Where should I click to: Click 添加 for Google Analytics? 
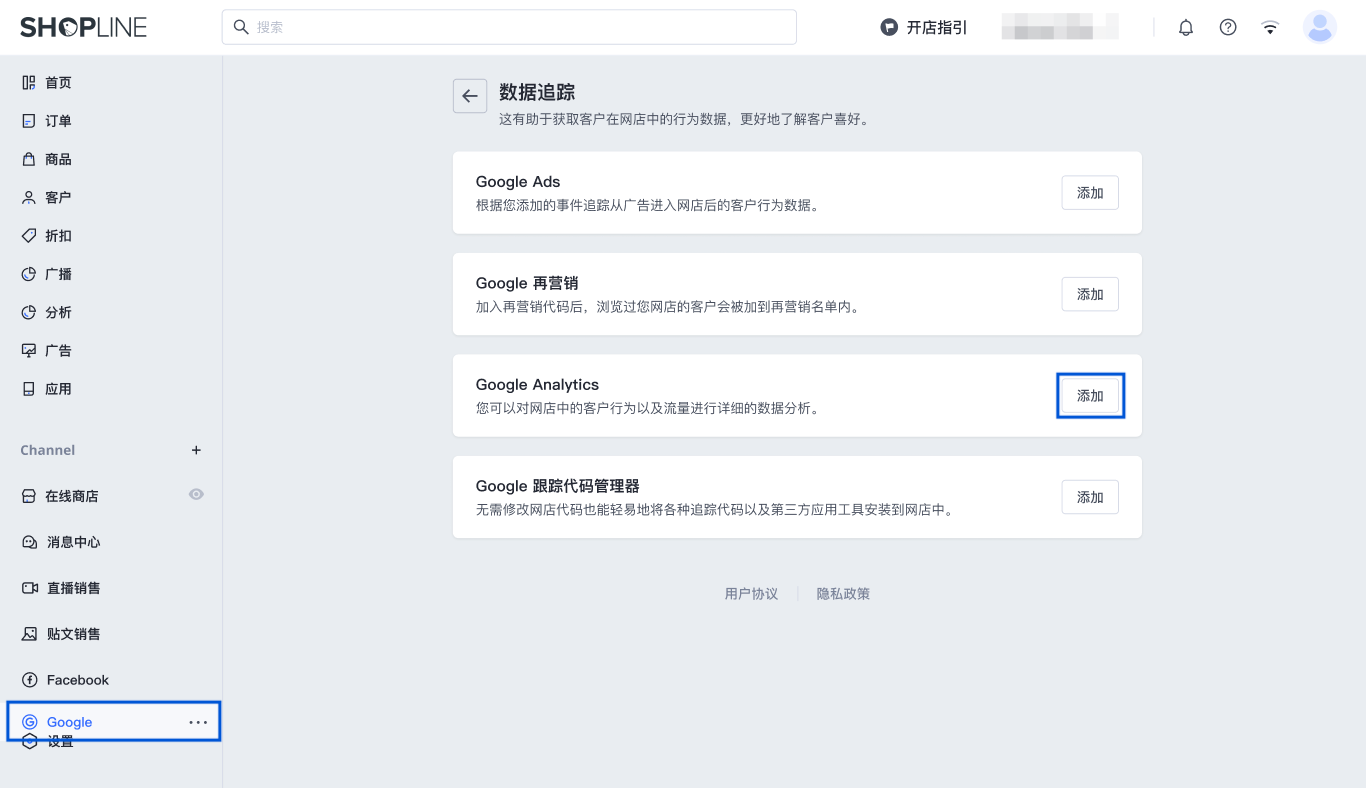pyautogui.click(x=1090, y=396)
